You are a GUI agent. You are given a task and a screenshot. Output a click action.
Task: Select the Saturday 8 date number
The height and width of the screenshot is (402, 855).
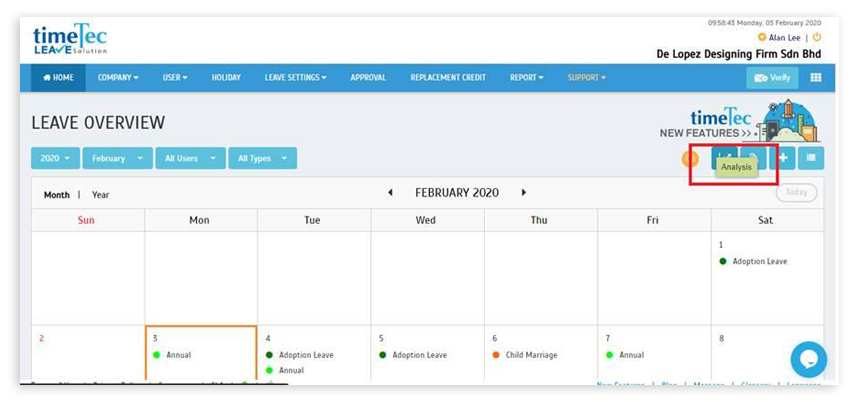(x=721, y=339)
